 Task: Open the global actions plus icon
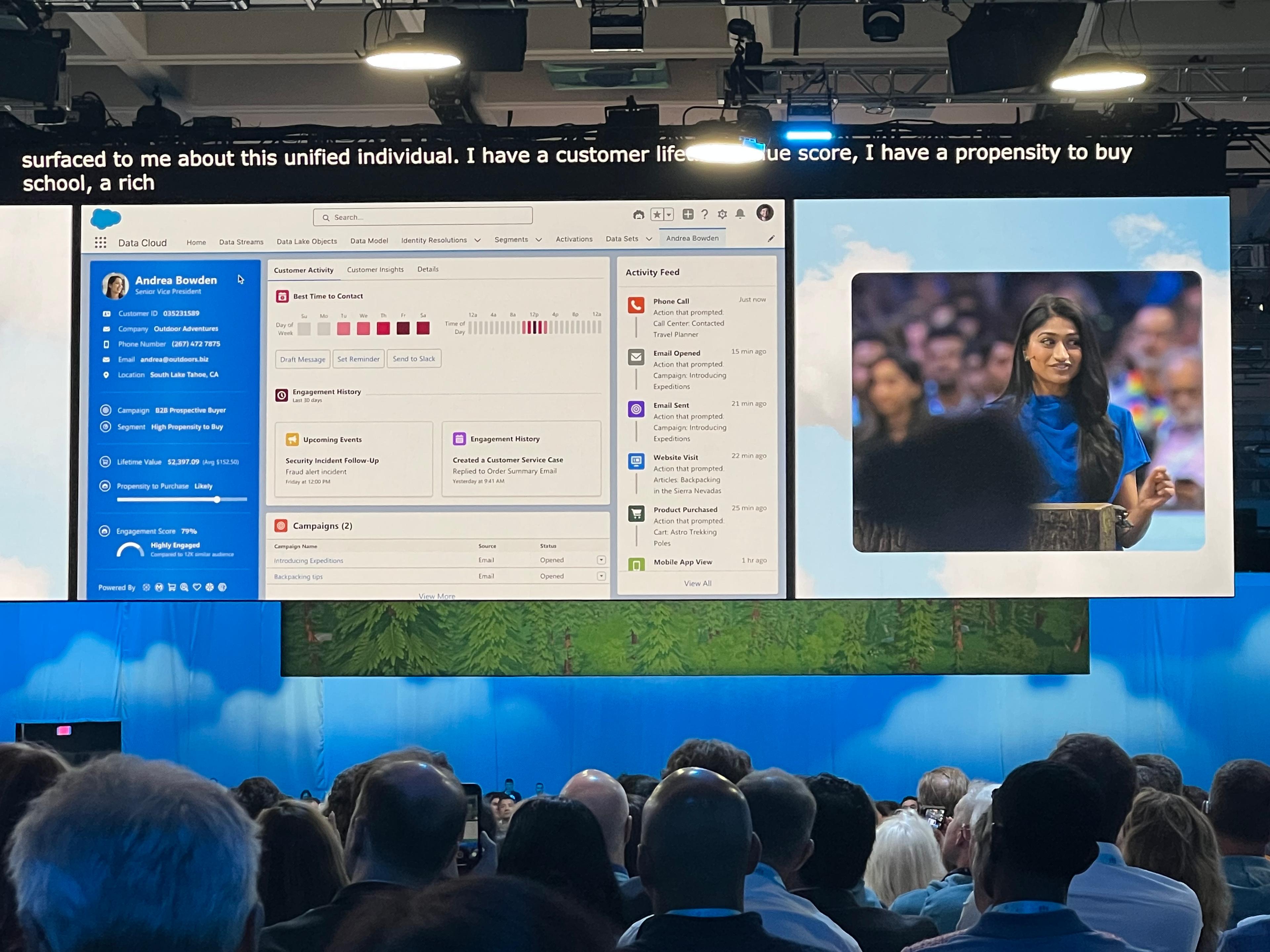click(x=688, y=214)
